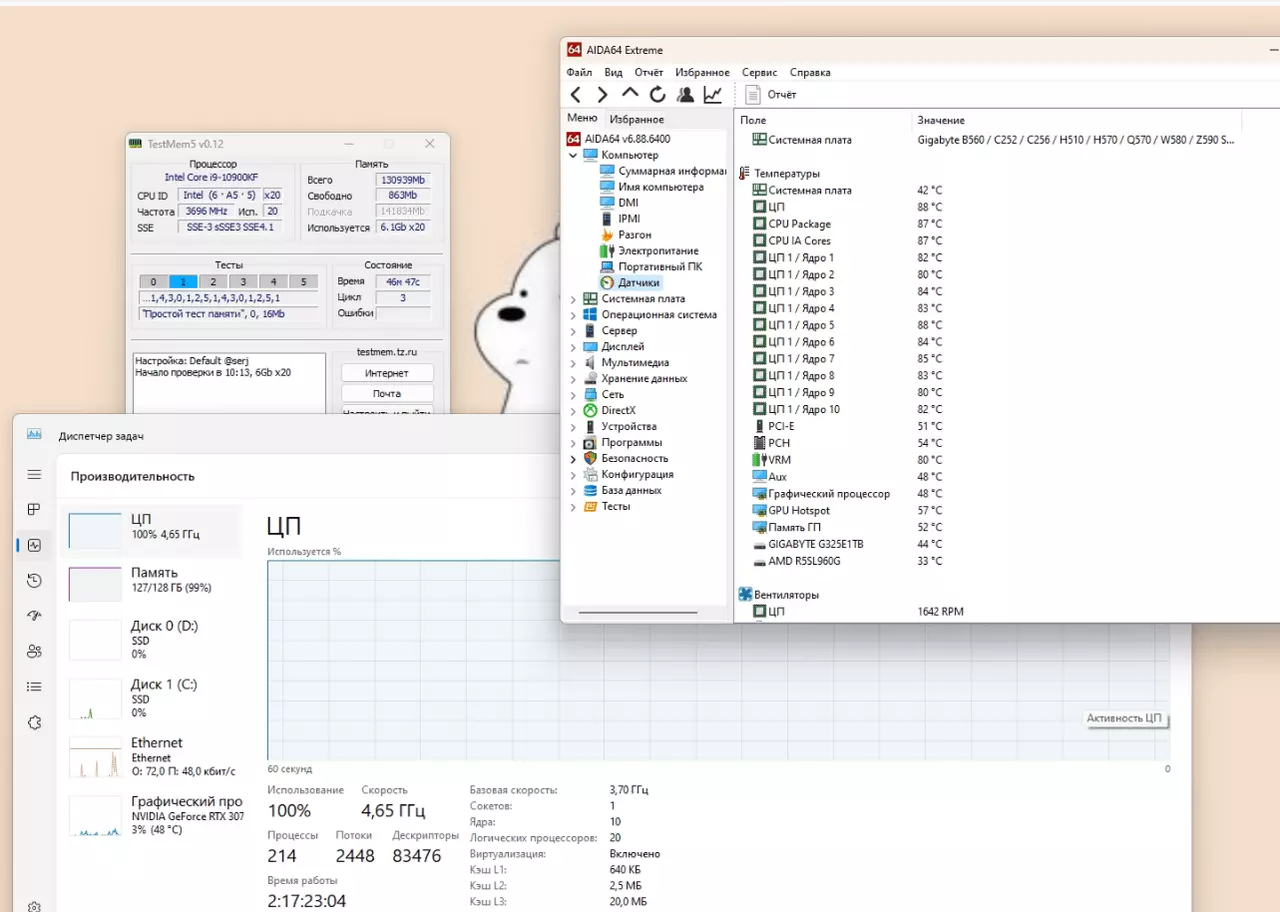Expand the Операционная система tree node
This screenshot has width=1280, height=912.
573,315
